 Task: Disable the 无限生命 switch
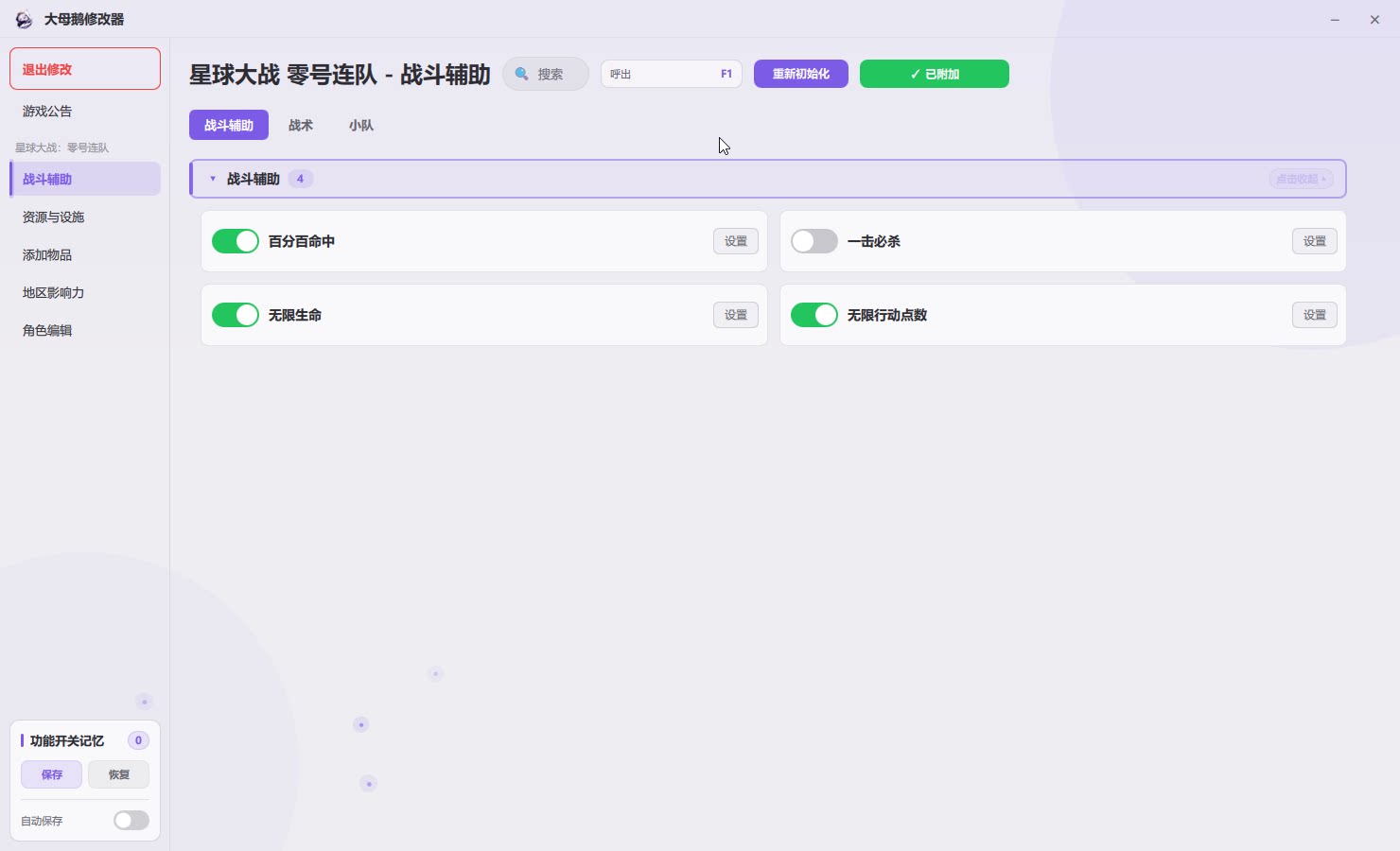[x=236, y=315]
